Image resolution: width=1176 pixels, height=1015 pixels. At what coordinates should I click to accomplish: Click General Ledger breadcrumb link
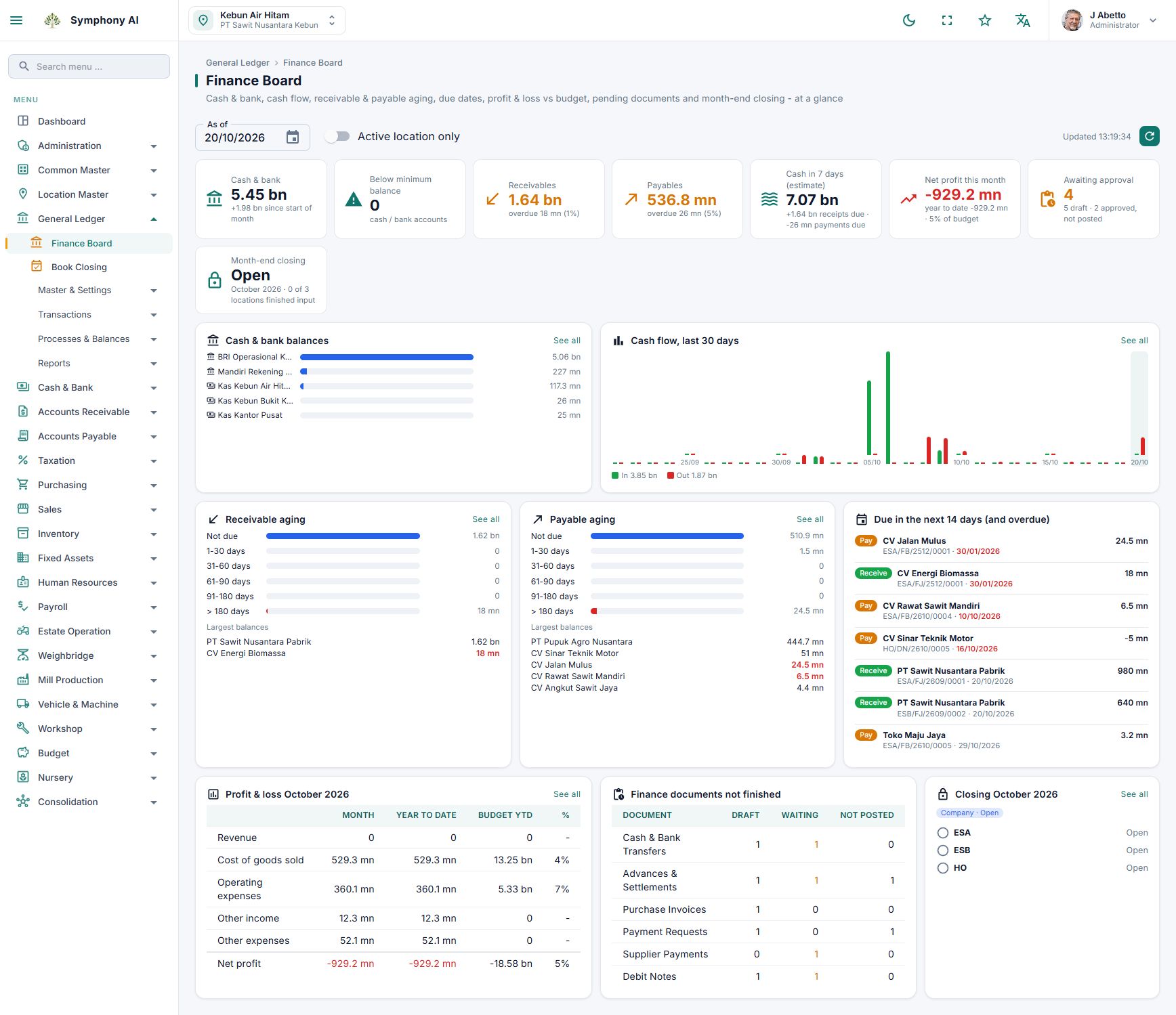pos(237,63)
